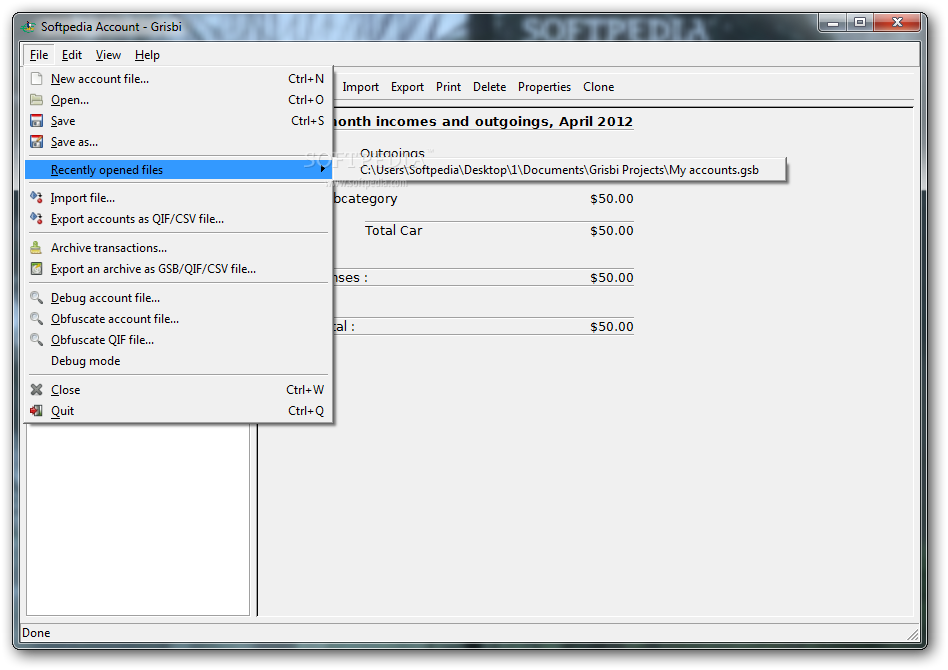The height and width of the screenshot is (670, 948).
Task: Choose Export accounts as QIF/CSV file...
Action: pyautogui.click(x=178, y=219)
